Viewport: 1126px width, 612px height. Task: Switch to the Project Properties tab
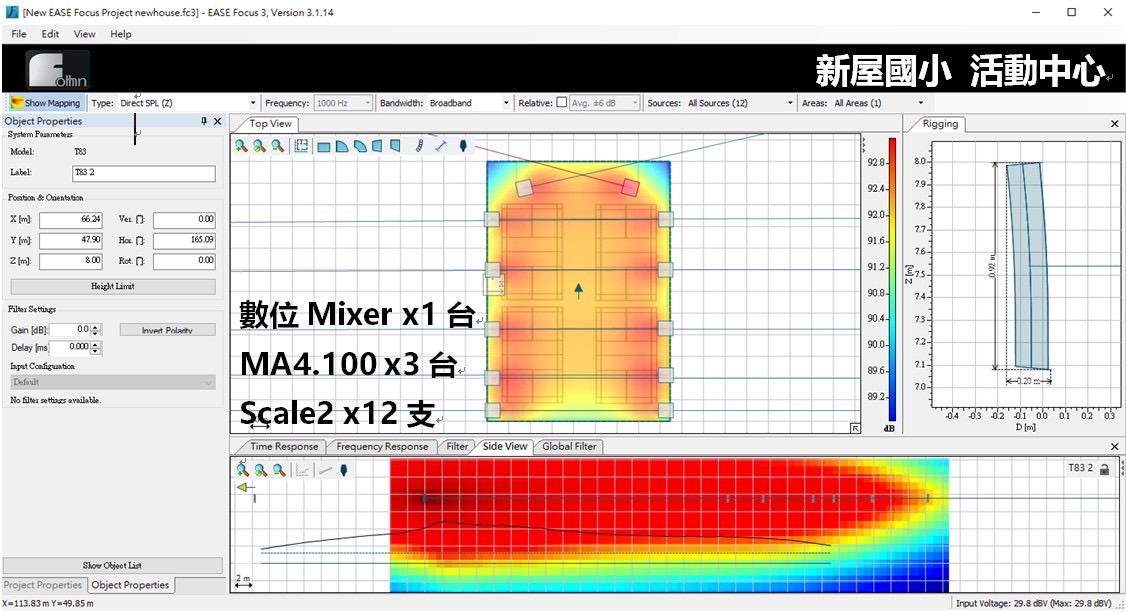click(x=43, y=585)
